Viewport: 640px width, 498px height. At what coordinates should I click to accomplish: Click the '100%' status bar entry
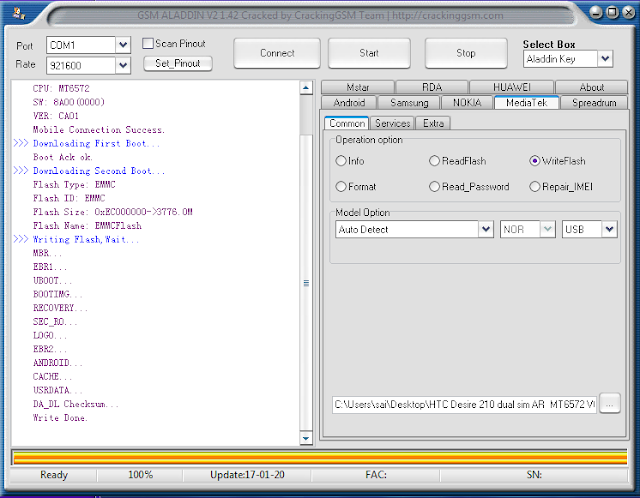pos(140,475)
